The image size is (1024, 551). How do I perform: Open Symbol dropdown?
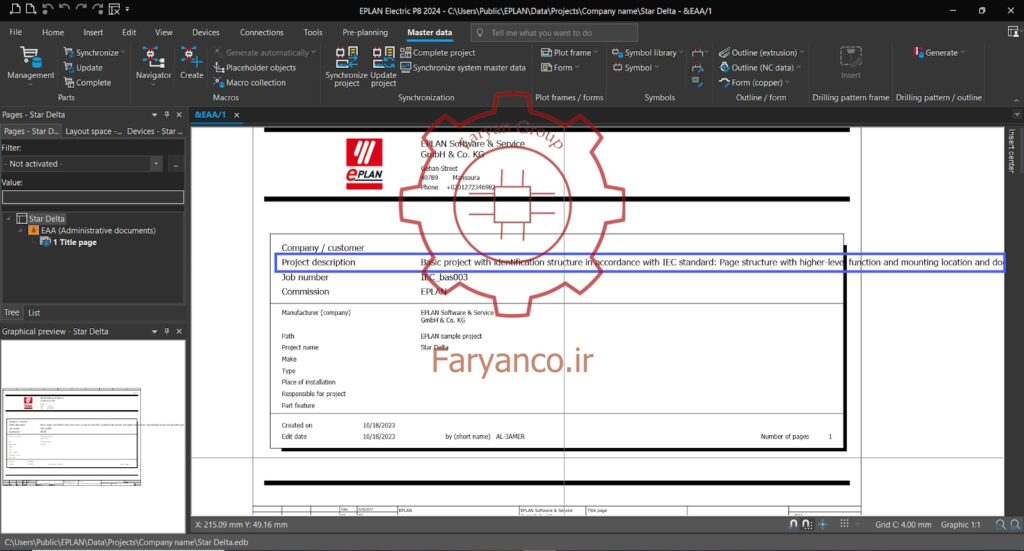tap(635, 68)
